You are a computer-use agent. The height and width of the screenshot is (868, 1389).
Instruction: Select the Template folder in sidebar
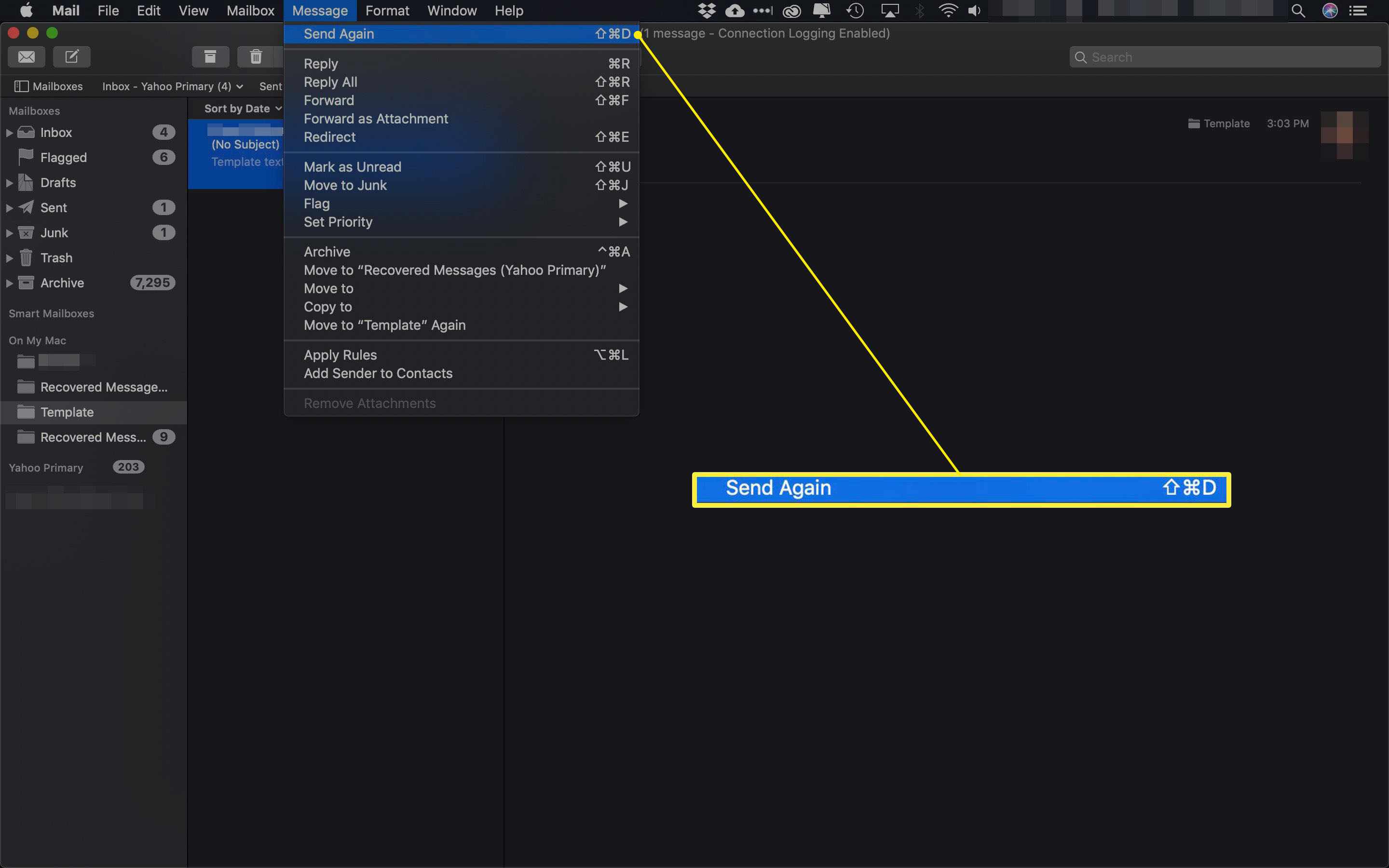click(94, 412)
